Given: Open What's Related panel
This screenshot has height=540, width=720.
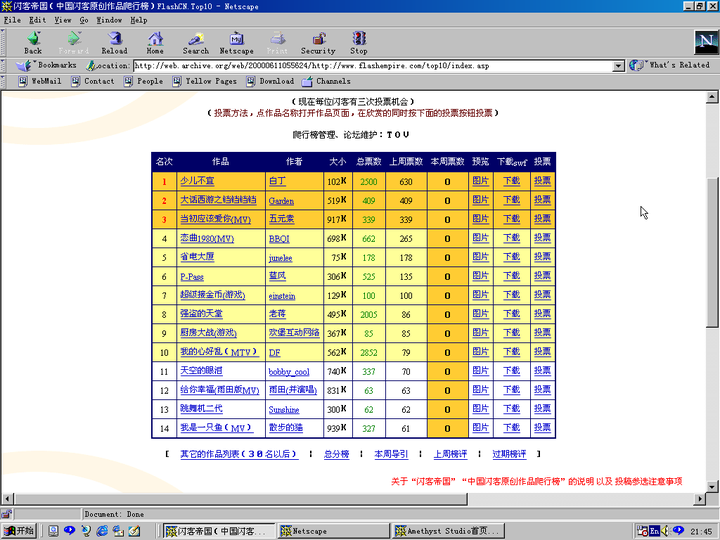Looking at the screenshot, I should (x=671, y=65).
